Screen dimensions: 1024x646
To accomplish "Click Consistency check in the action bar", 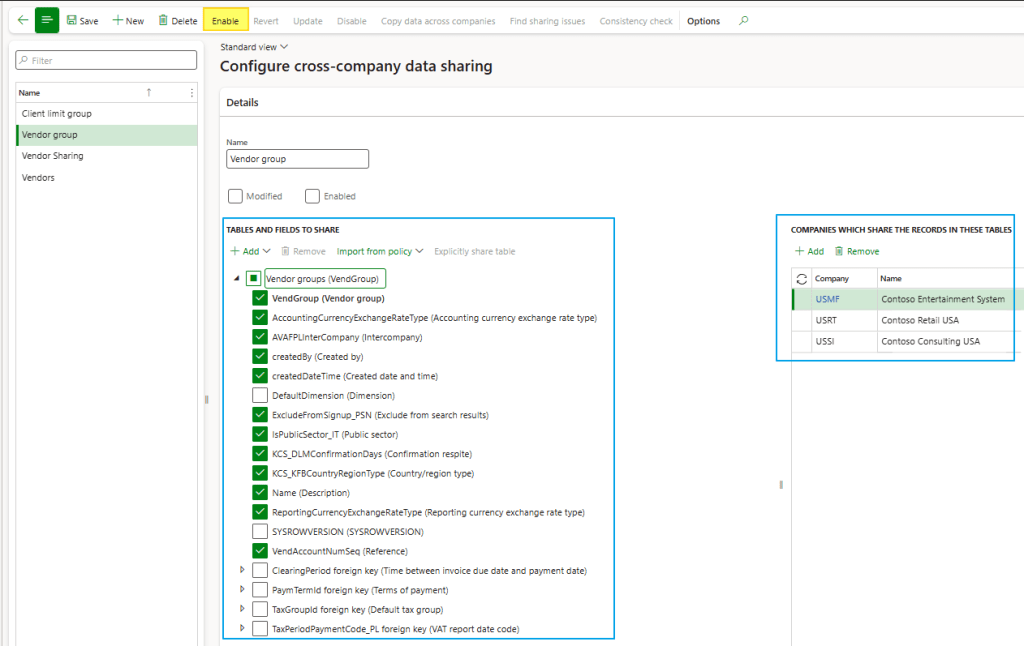I will coord(636,21).
